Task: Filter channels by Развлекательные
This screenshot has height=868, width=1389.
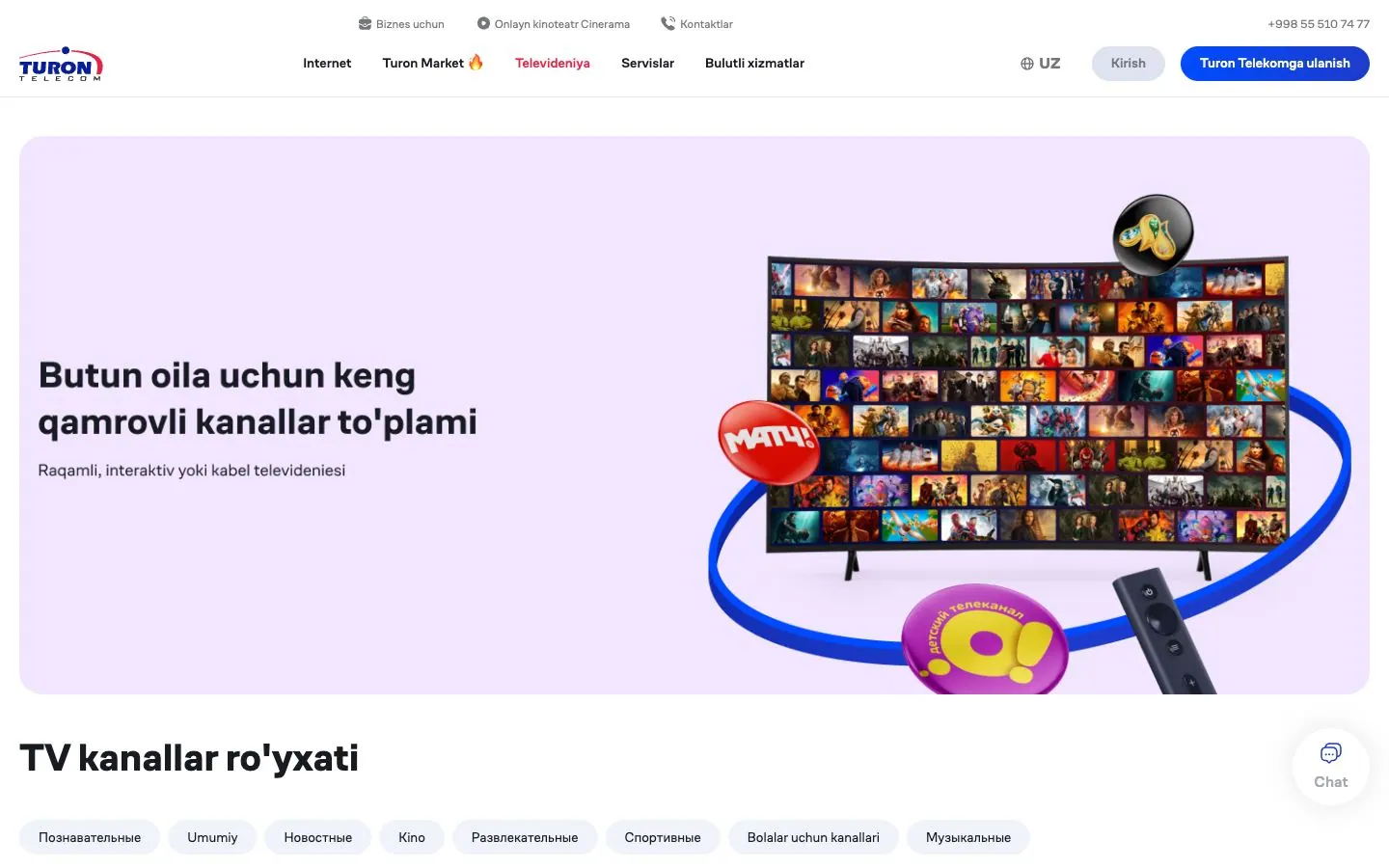Action: coord(525,837)
